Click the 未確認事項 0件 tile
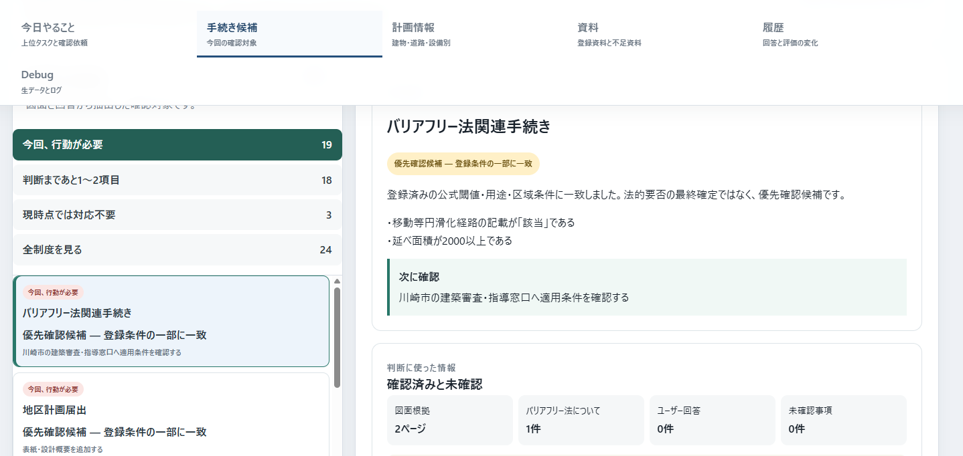Viewport: 963px width, 456px height. (x=844, y=420)
